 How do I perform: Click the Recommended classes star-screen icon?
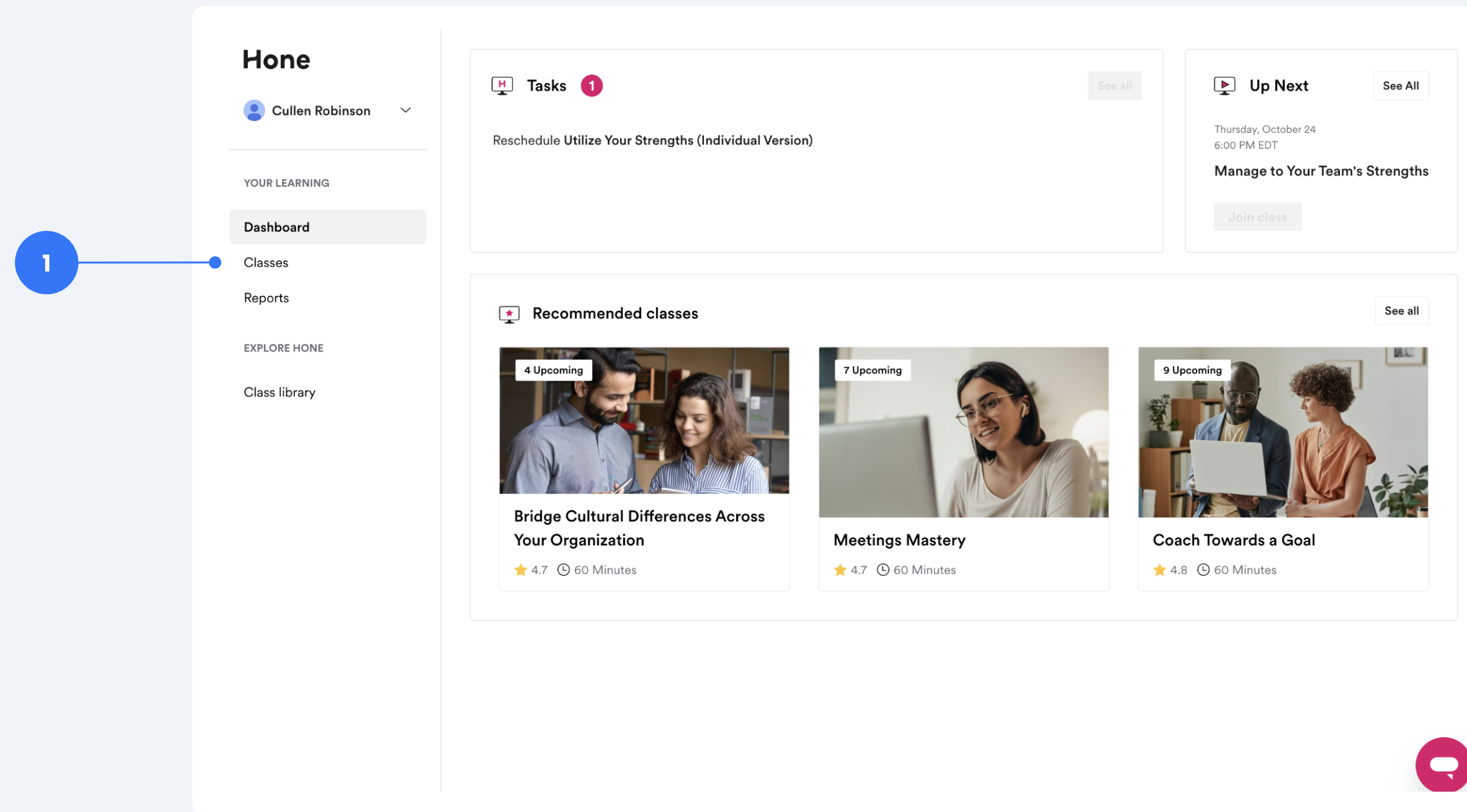[x=509, y=313]
